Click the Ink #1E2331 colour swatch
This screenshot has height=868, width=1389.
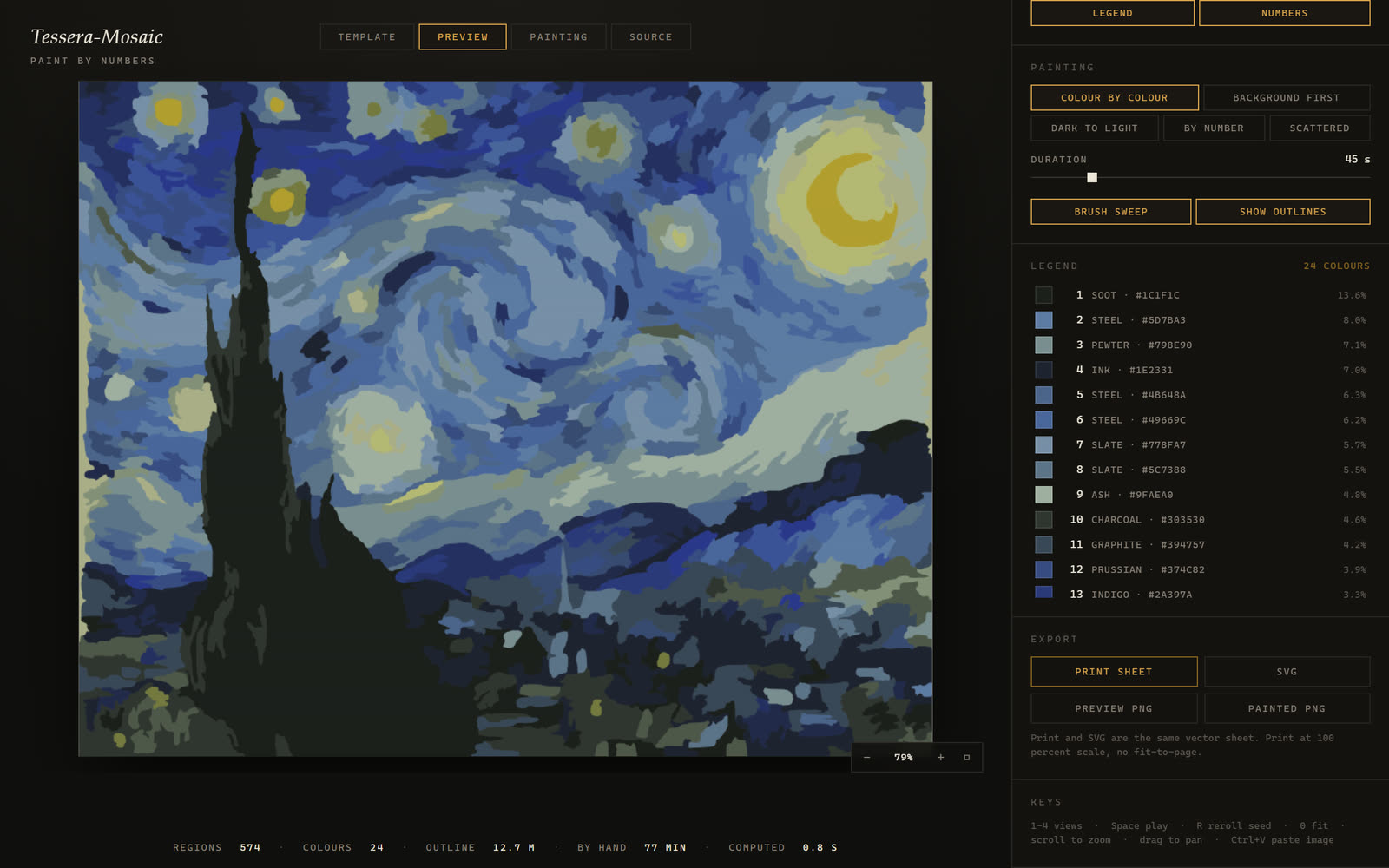pos(1043,370)
